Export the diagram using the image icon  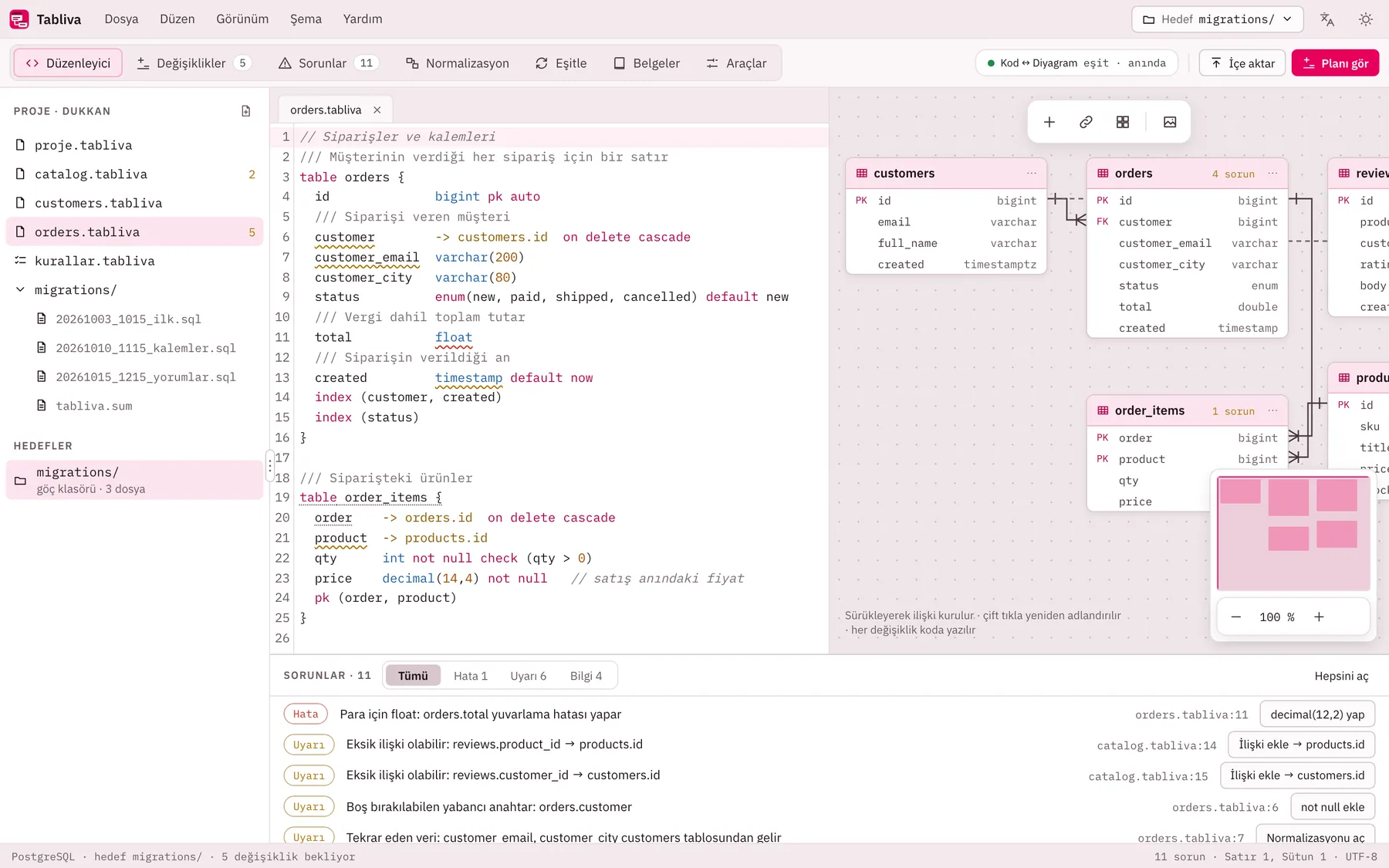(1170, 122)
